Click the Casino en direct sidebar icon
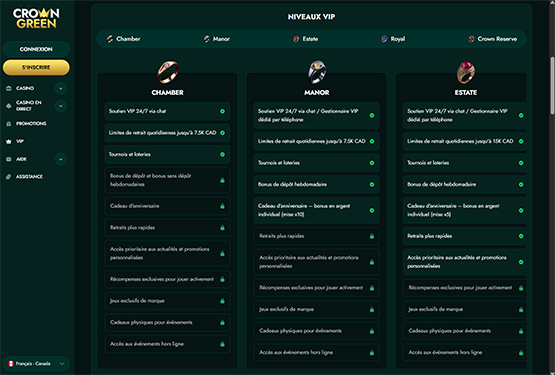This screenshot has width=555, height=375. [x=9, y=106]
